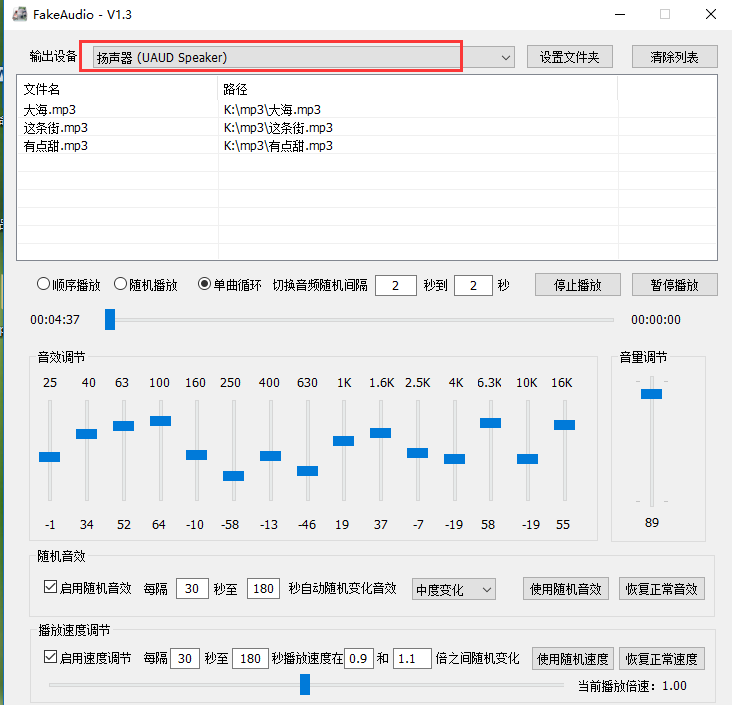Click the 路径 column header
The height and width of the screenshot is (705, 732).
click(418, 89)
